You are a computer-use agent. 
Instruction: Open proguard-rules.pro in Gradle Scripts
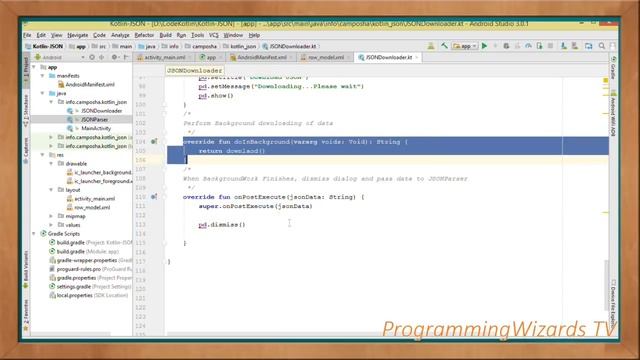click(x=78, y=269)
